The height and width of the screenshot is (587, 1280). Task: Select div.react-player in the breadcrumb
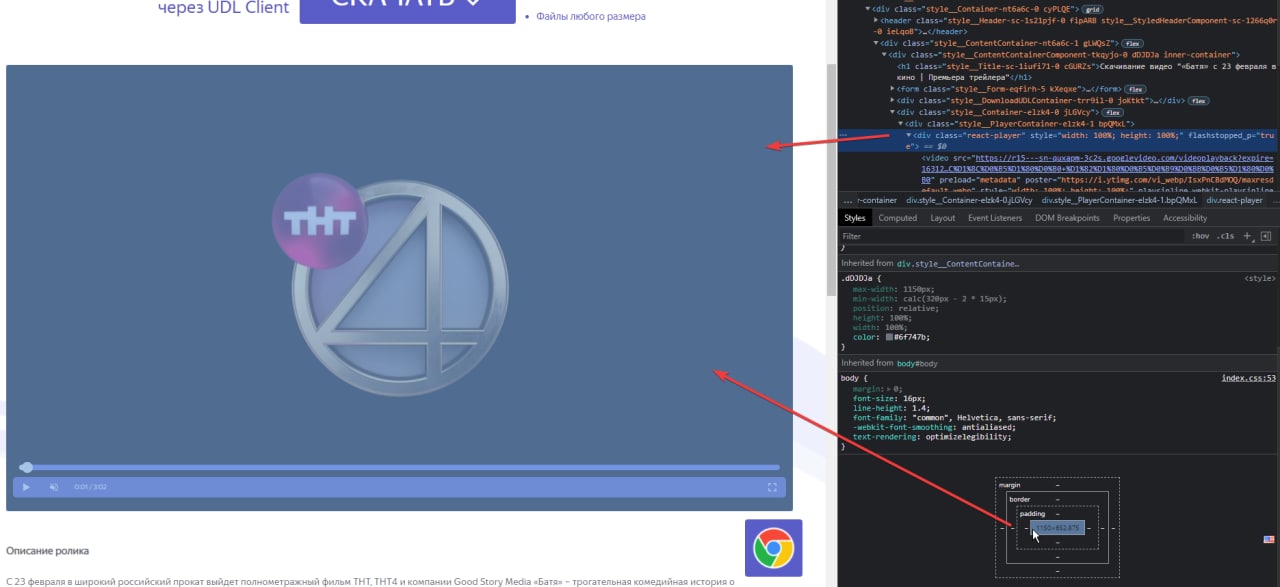tap(1234, 200)
